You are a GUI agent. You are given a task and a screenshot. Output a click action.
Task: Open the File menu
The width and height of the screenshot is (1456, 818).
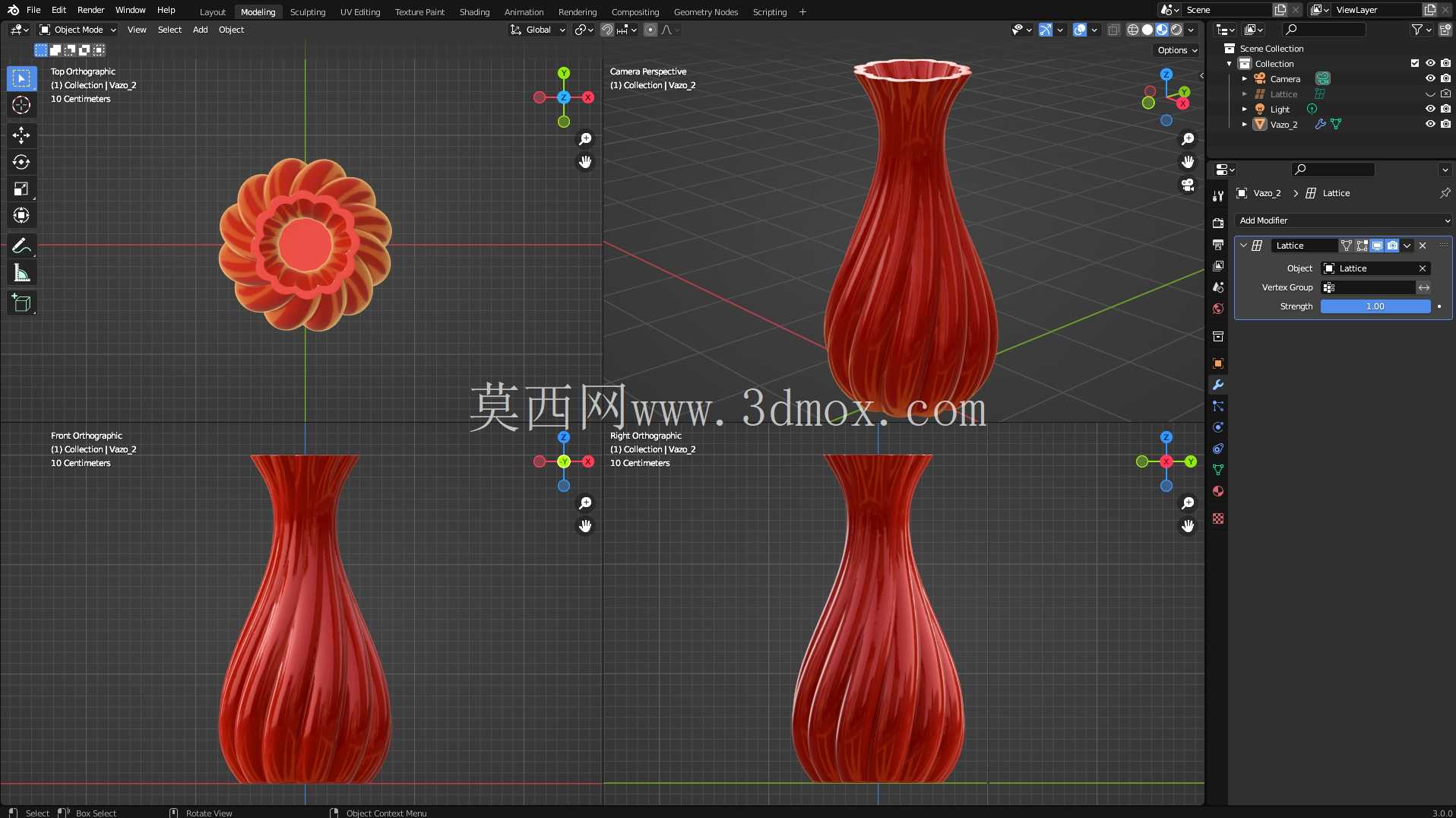click(33, 10)
